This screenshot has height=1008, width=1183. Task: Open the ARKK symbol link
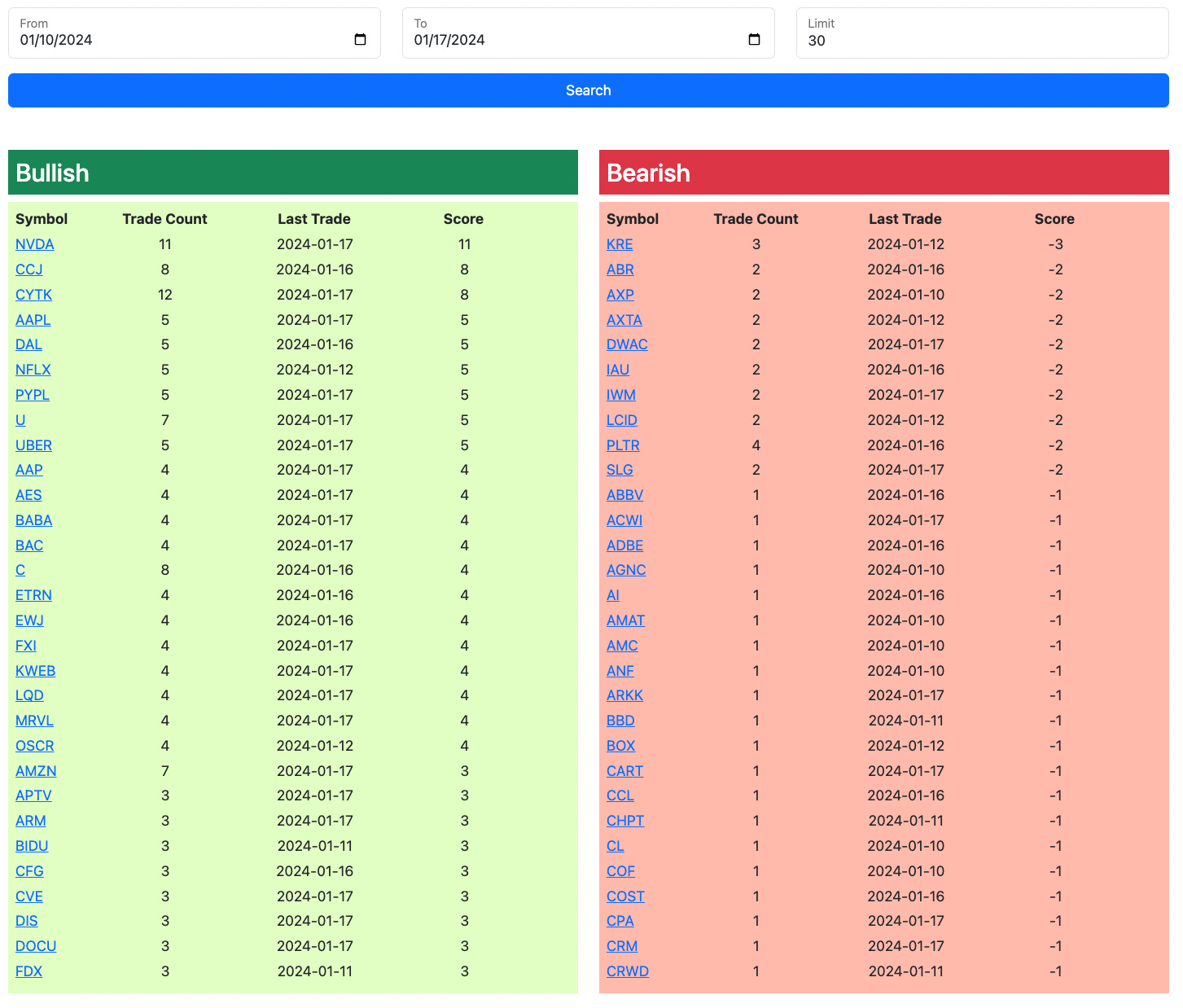(625, 695)
